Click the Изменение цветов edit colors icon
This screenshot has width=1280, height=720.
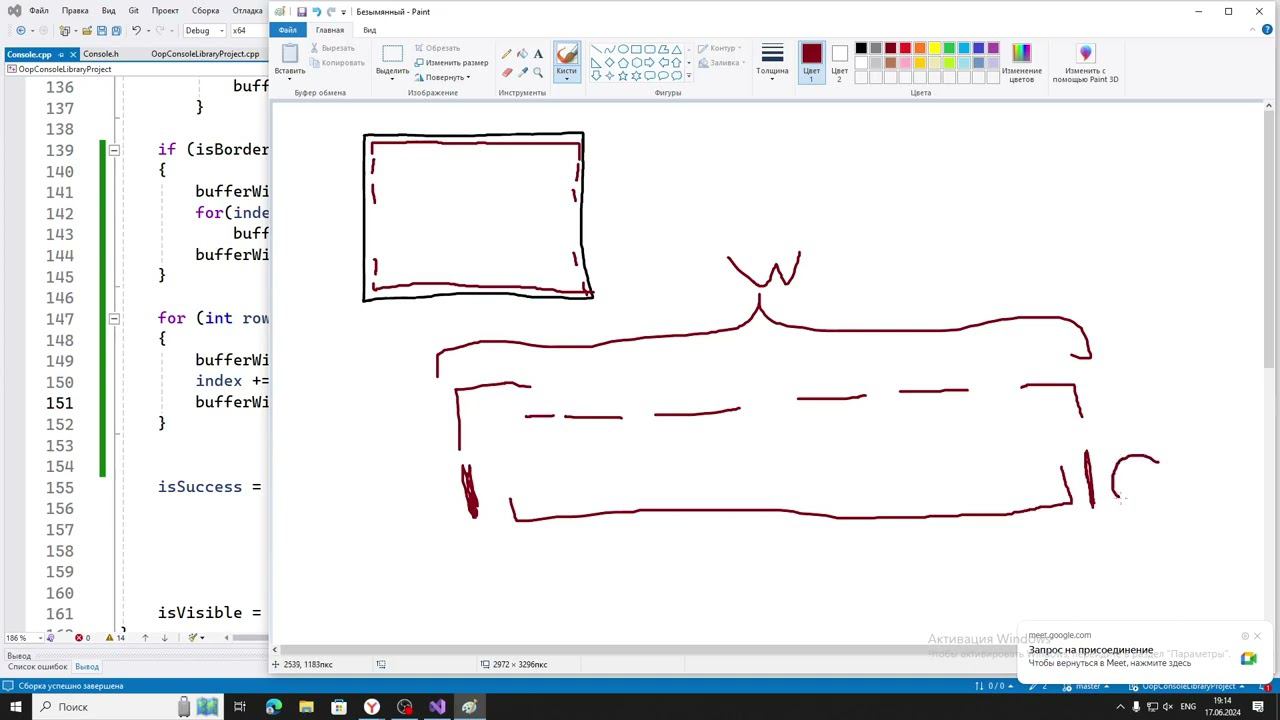[x=1021, y=54]
